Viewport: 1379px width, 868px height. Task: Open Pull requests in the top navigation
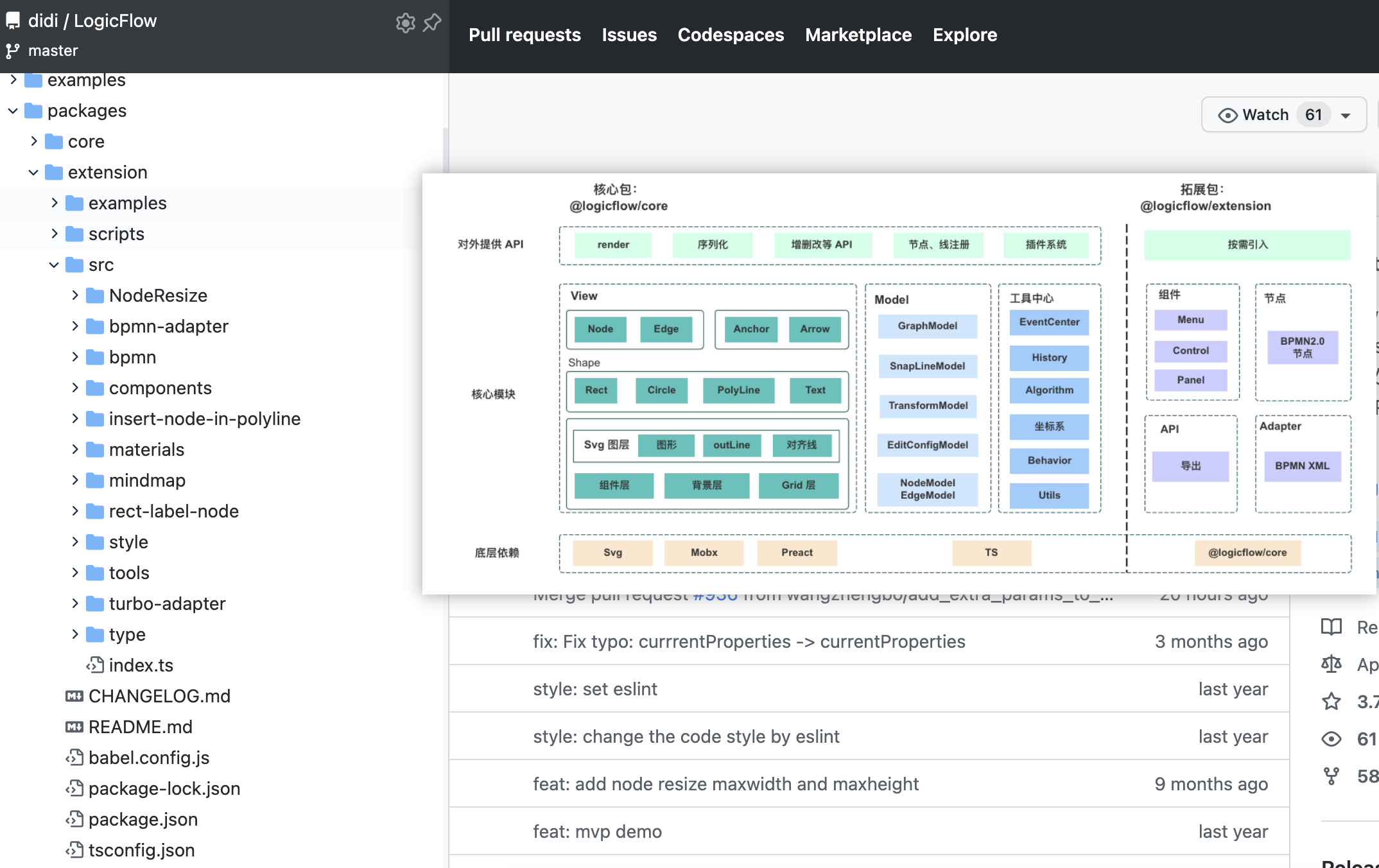pyautogui.click(x=525, y=35)
